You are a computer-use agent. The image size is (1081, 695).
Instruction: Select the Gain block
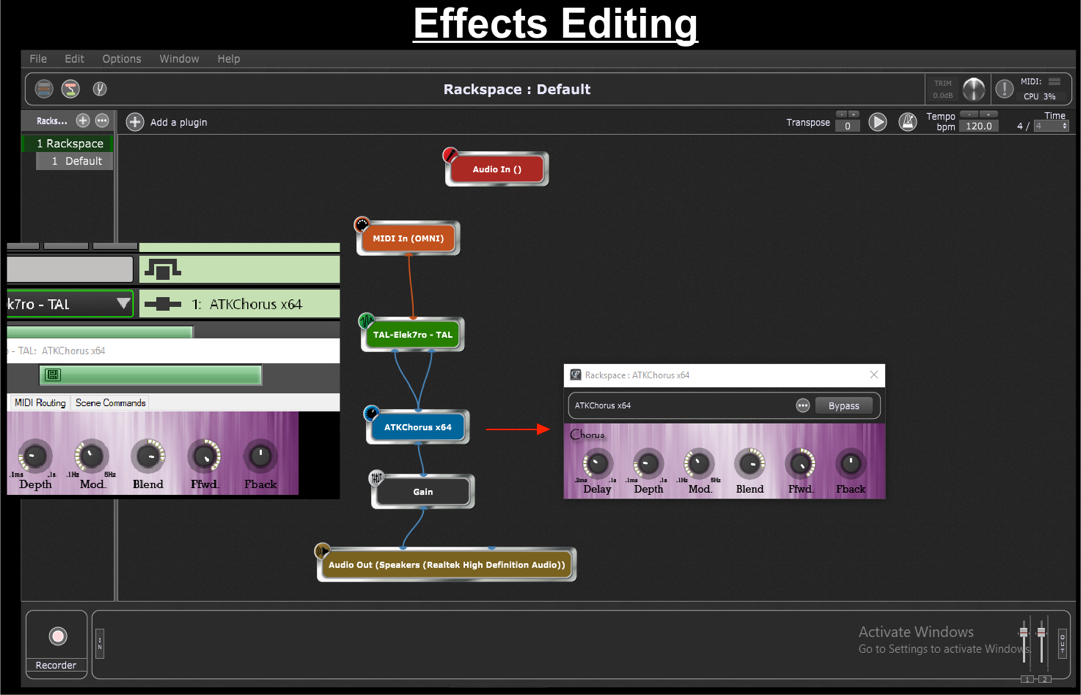(423, 492)
